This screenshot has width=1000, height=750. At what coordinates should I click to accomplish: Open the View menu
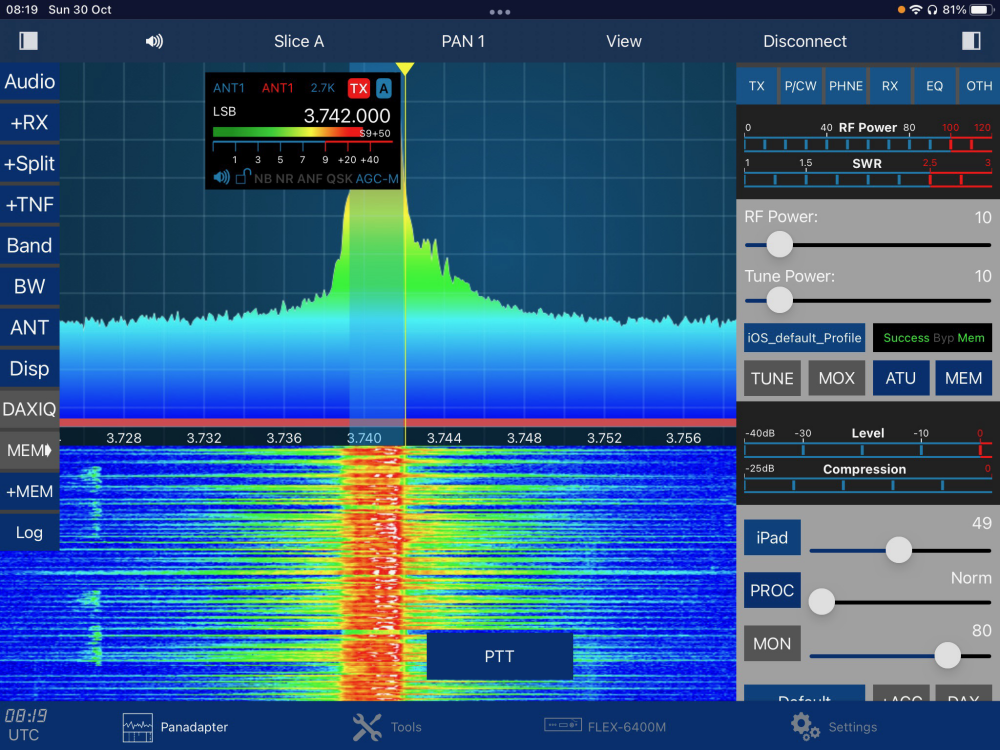pos(623,41)
